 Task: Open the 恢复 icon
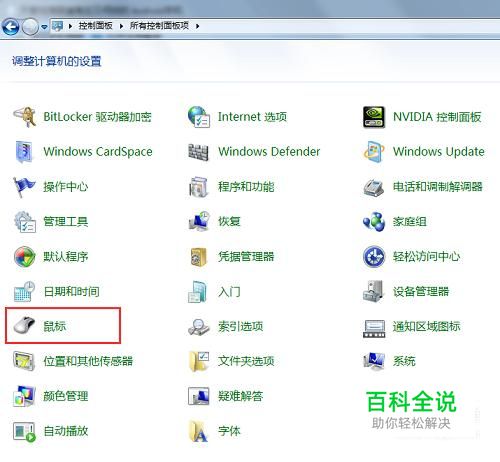pyautogui.click(x=199, y=221)
